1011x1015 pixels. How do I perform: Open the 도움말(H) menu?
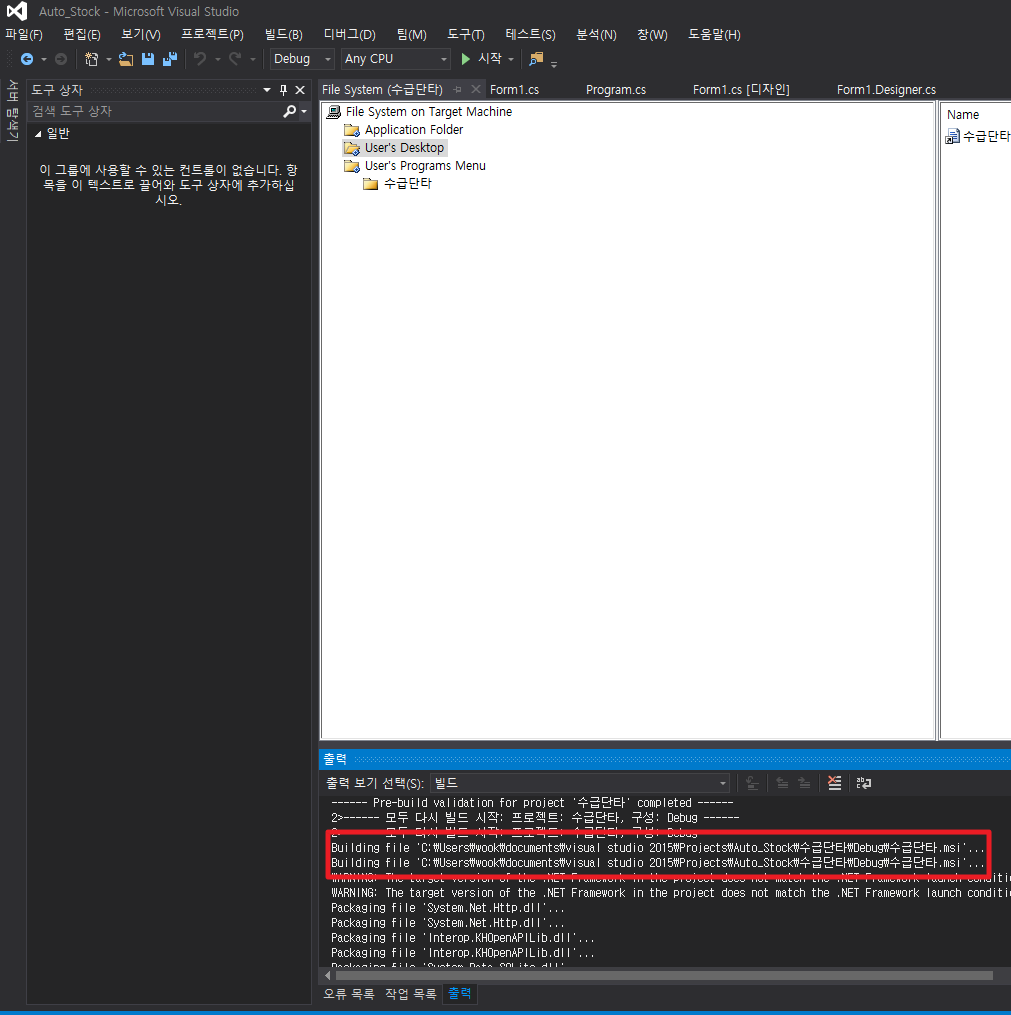click(714, 35)
